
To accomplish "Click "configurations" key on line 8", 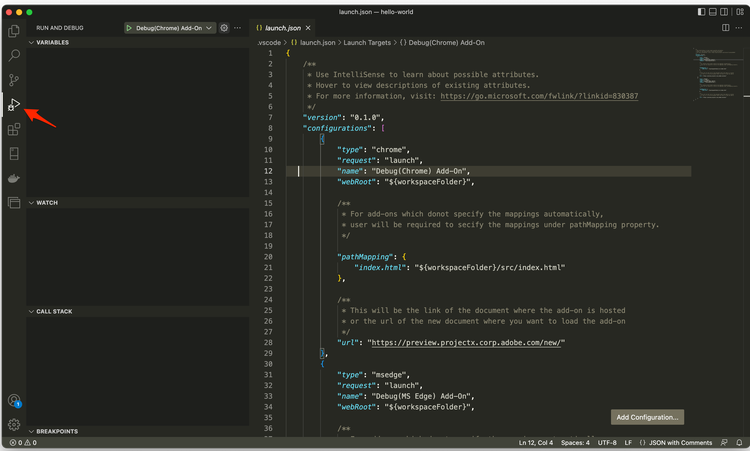I will [337, 128].
